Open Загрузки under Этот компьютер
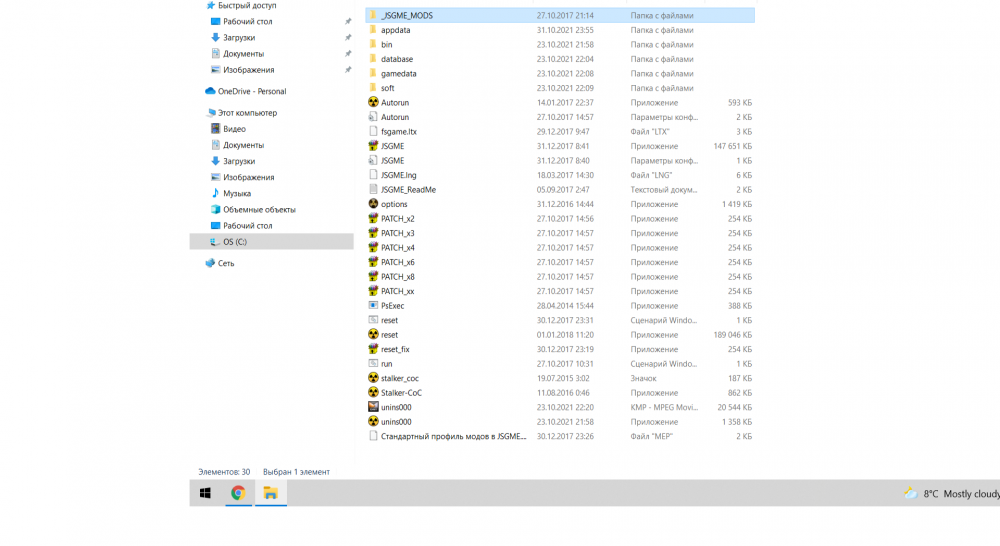This screenshot has height=546, width=1000. pos(239,161)
